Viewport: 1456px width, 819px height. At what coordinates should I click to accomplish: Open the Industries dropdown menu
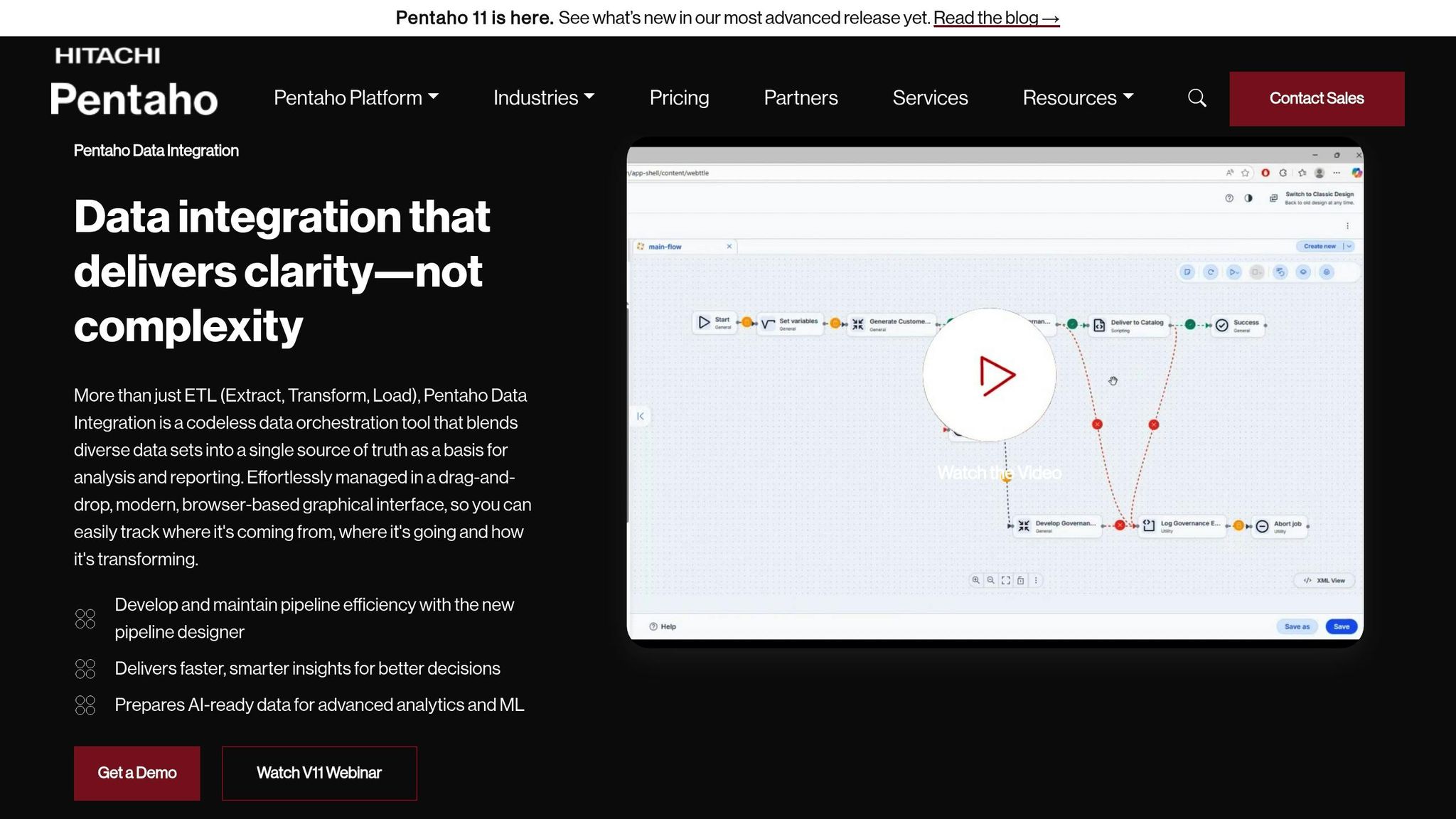544,98
